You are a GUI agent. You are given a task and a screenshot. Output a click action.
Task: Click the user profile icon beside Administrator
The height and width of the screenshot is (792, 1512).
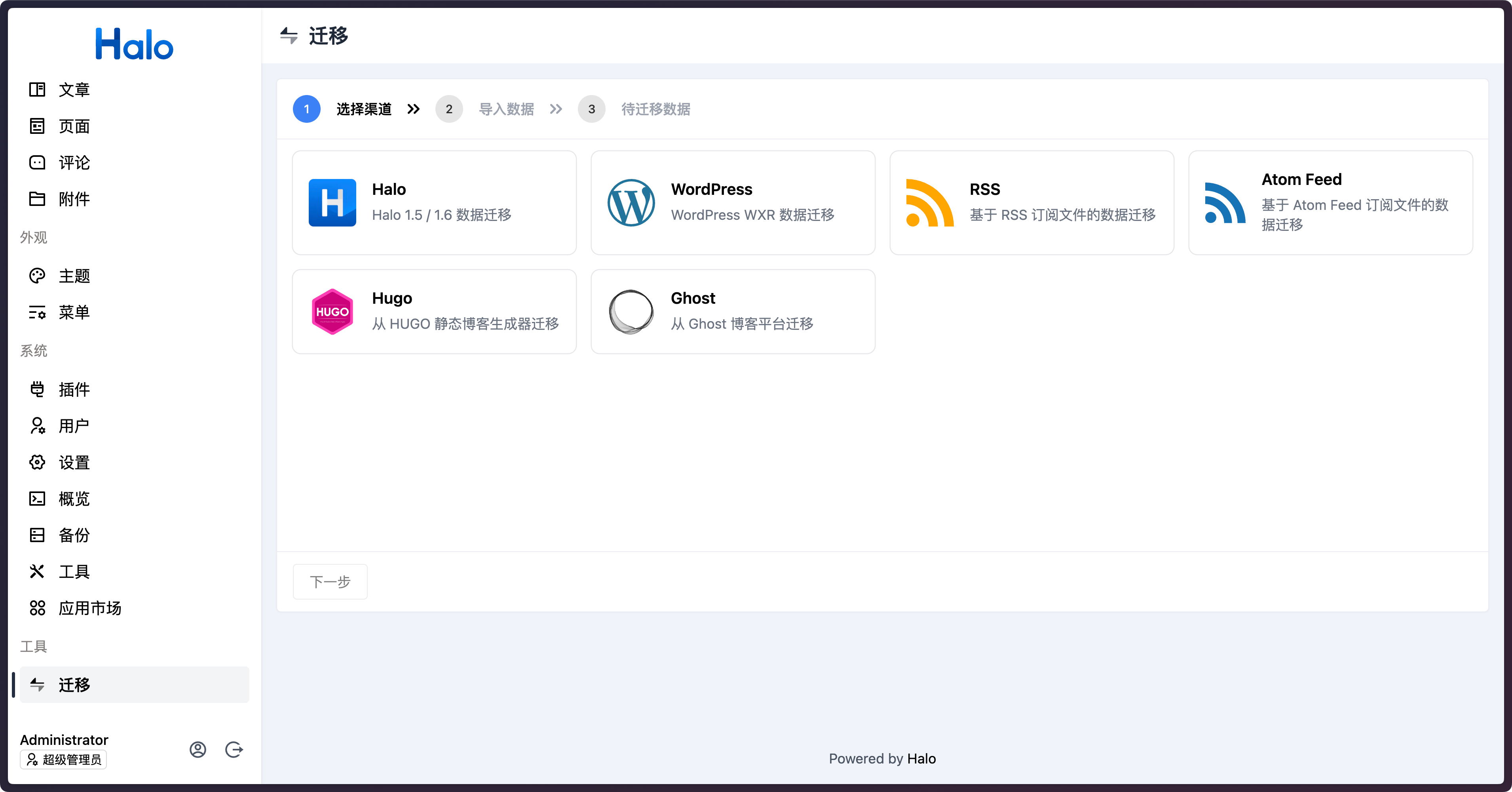198,750
